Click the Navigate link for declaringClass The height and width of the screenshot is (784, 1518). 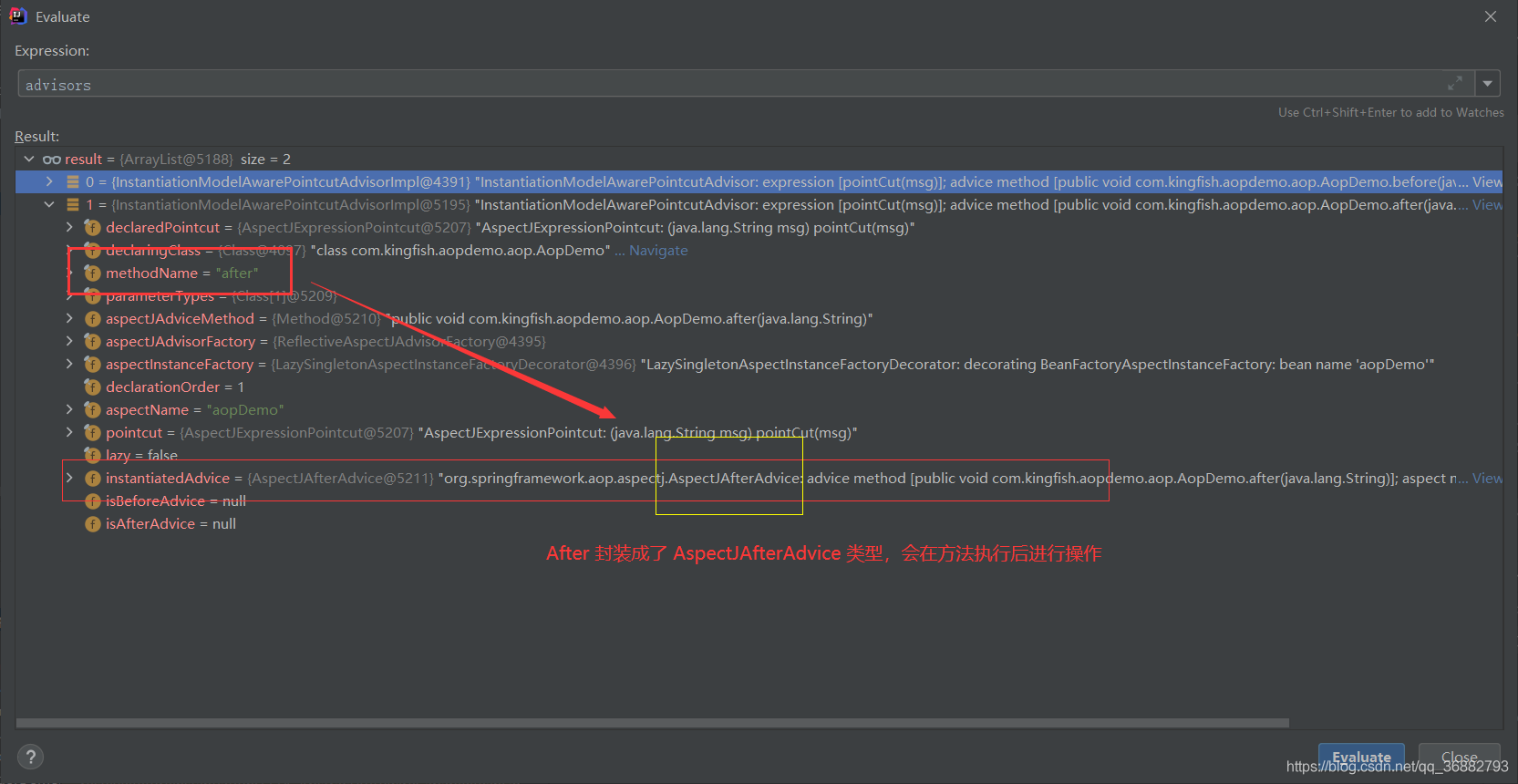[x=658, y=250]
